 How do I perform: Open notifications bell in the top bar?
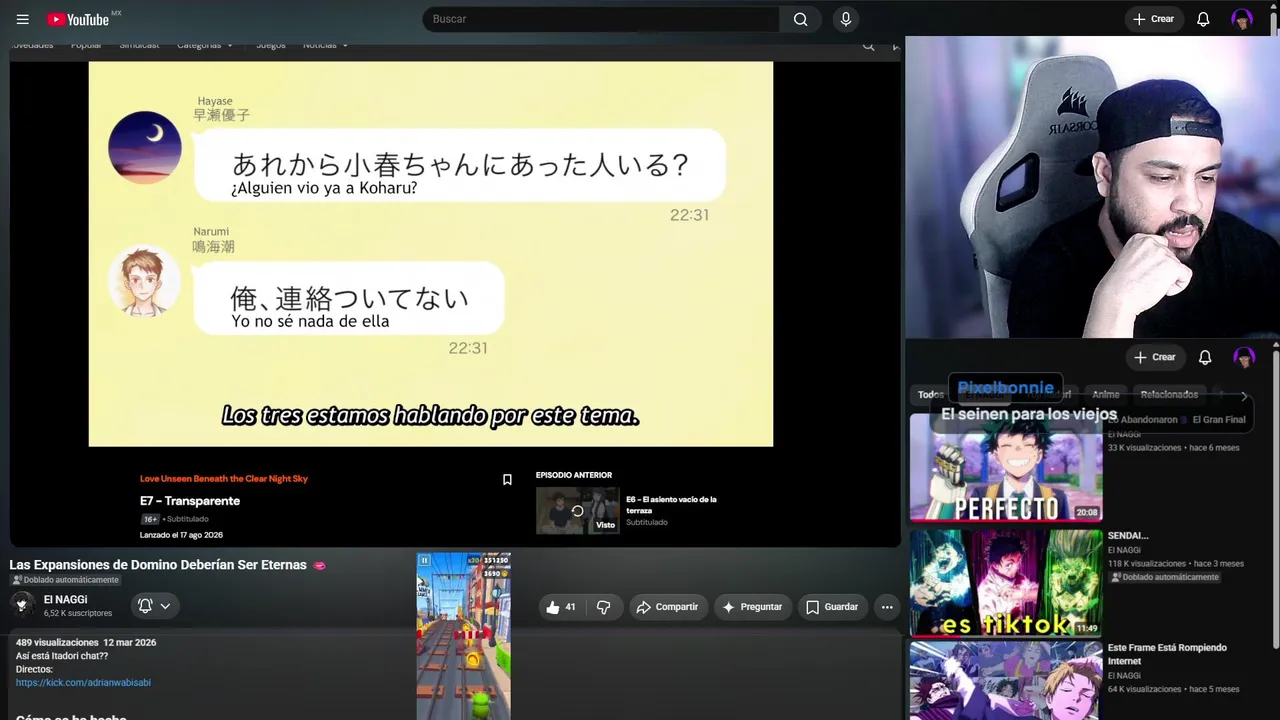coord(1203,19)
